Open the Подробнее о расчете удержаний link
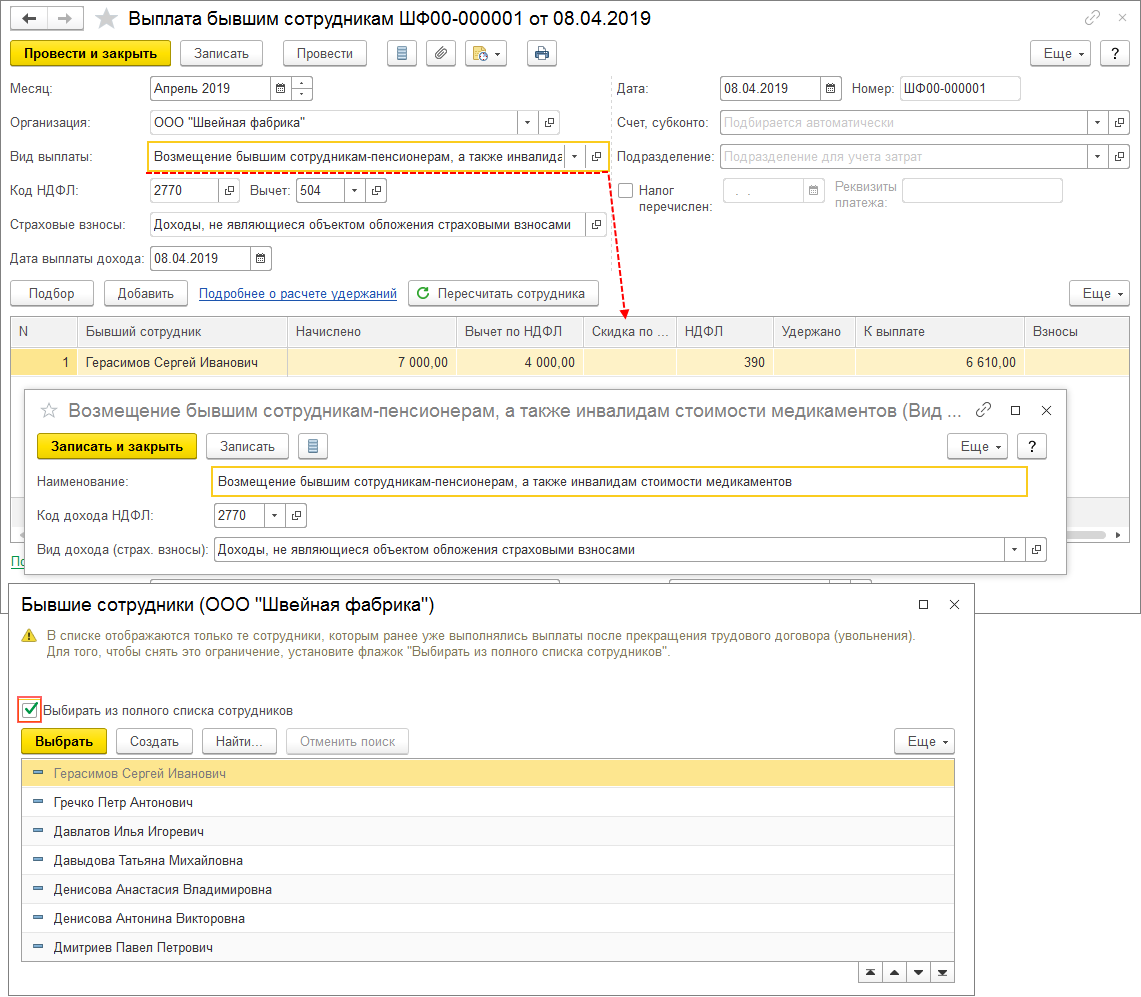 [298, 293]
